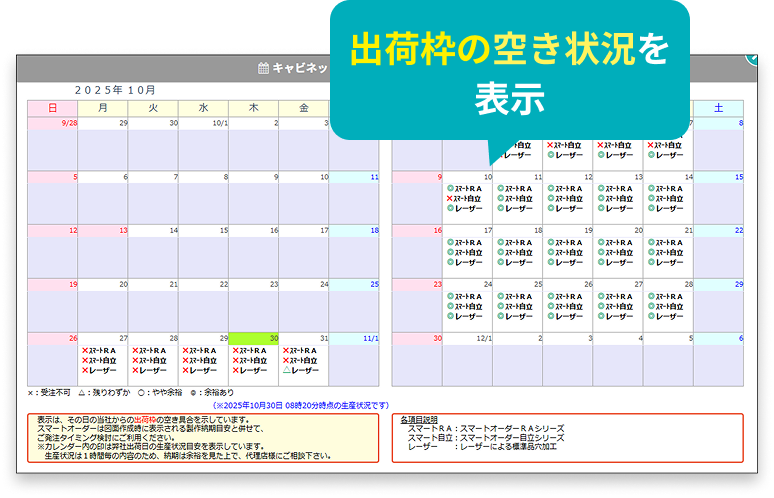This screenshot has height=498, width=774.
Task: Click the レーザー label on November 26
Action: point(569,316)
